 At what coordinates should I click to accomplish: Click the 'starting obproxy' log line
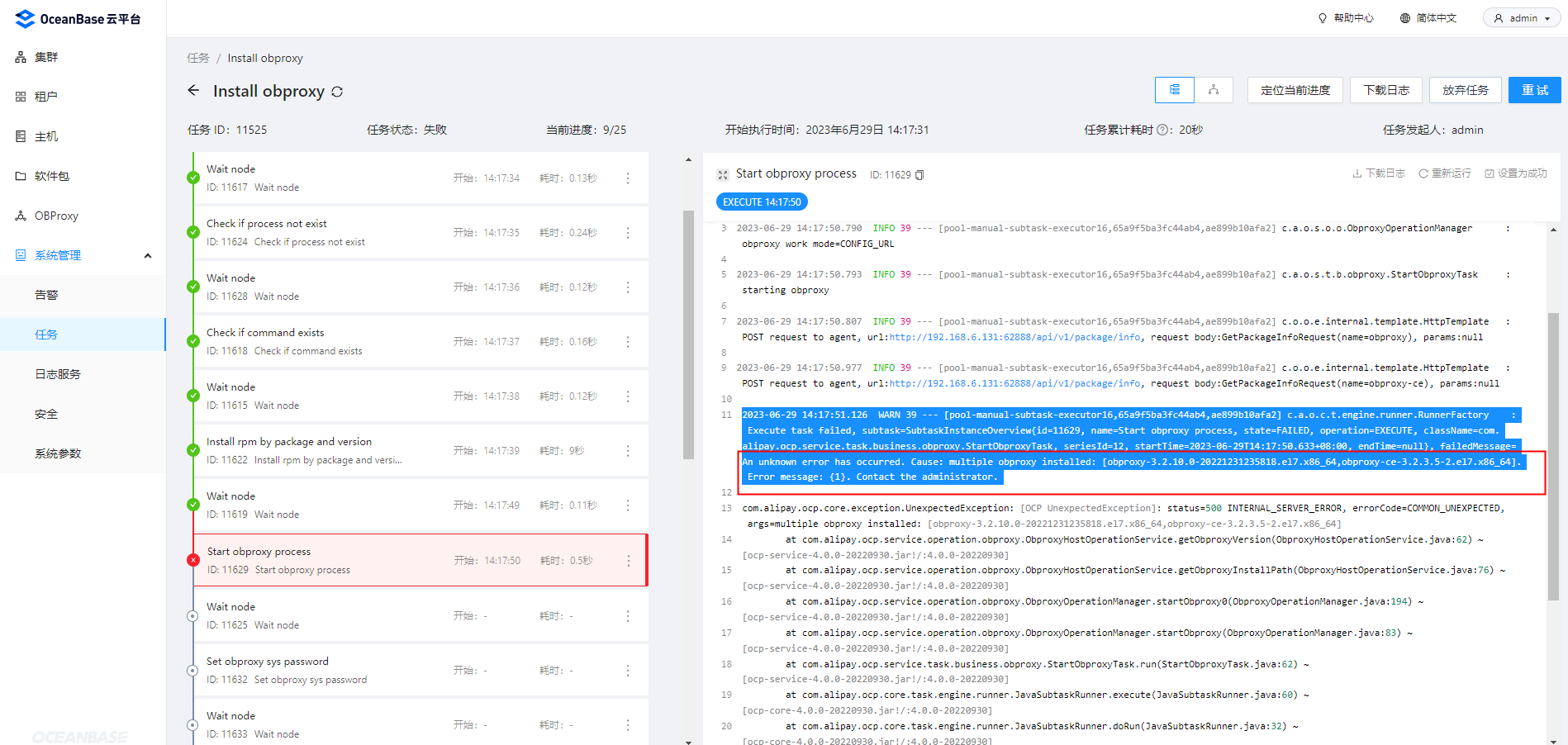click(x=785, y=290)
